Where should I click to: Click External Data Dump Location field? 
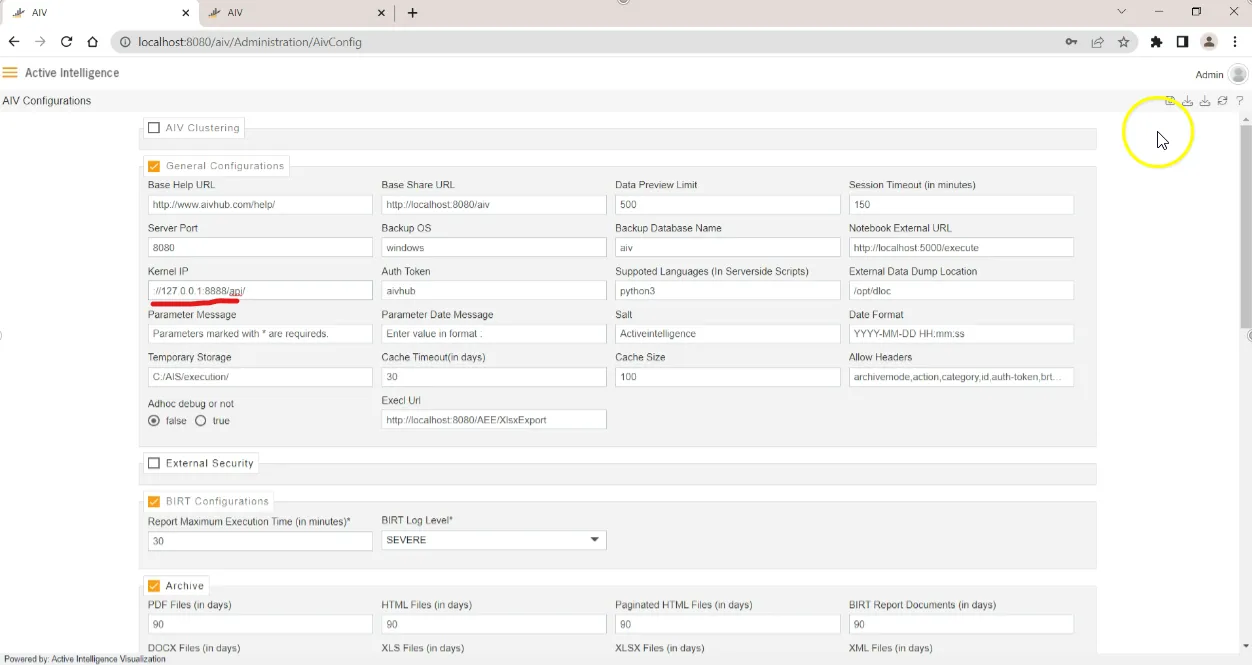coord(961,290)
